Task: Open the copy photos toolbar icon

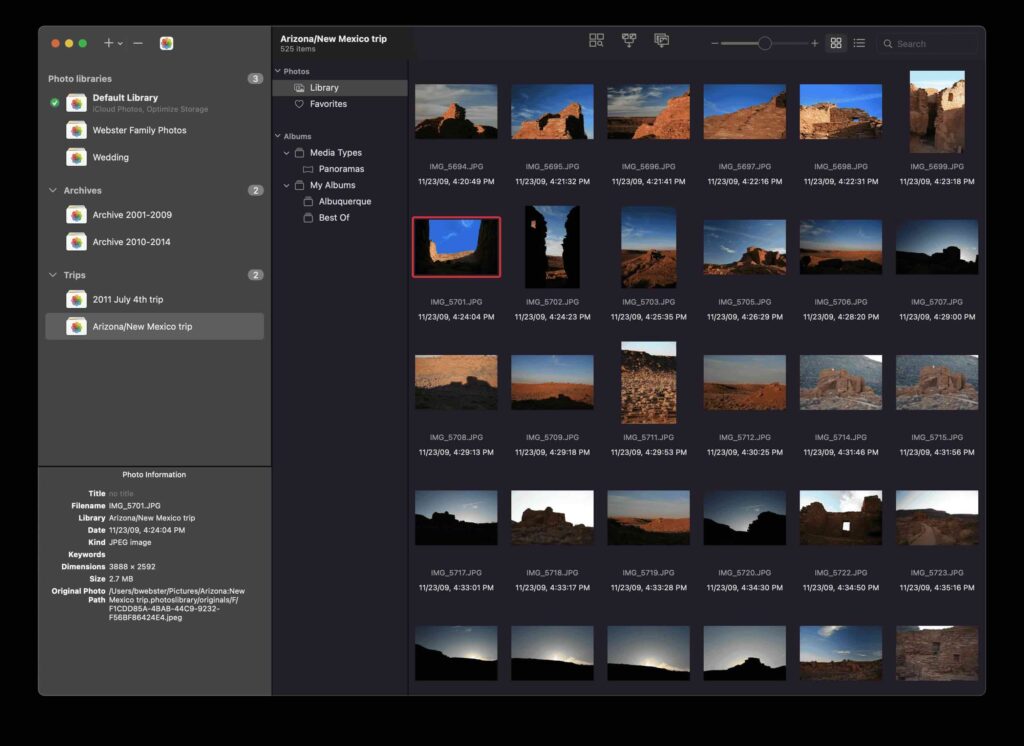Action: click(662, 41)
